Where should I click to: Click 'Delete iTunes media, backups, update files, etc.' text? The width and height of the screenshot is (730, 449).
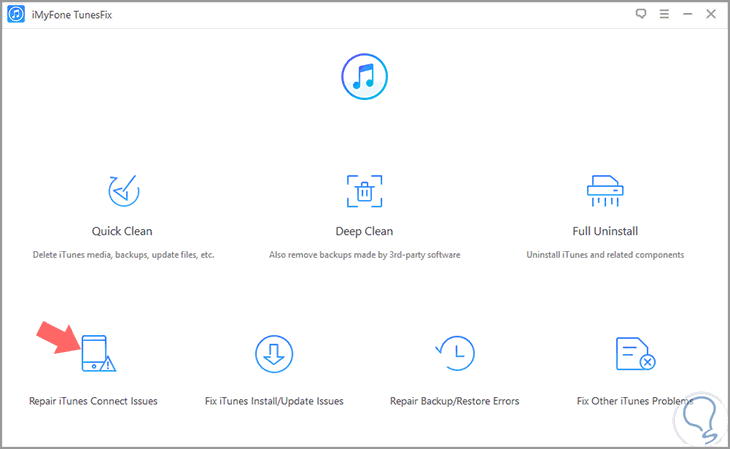[123, 255]
